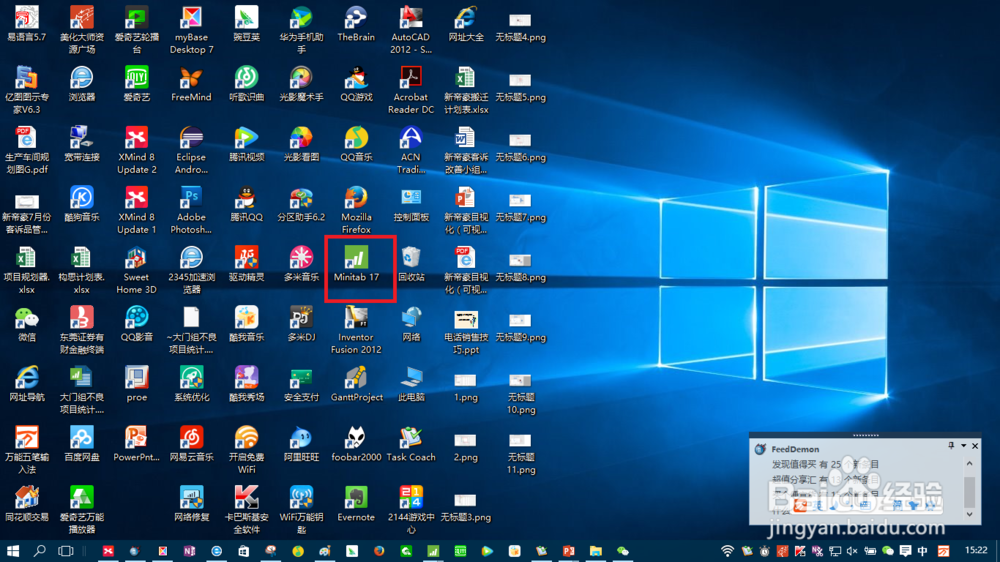
Task: Open the Mozilla Firefox desktop shortcut
Action: pos(356,209)
